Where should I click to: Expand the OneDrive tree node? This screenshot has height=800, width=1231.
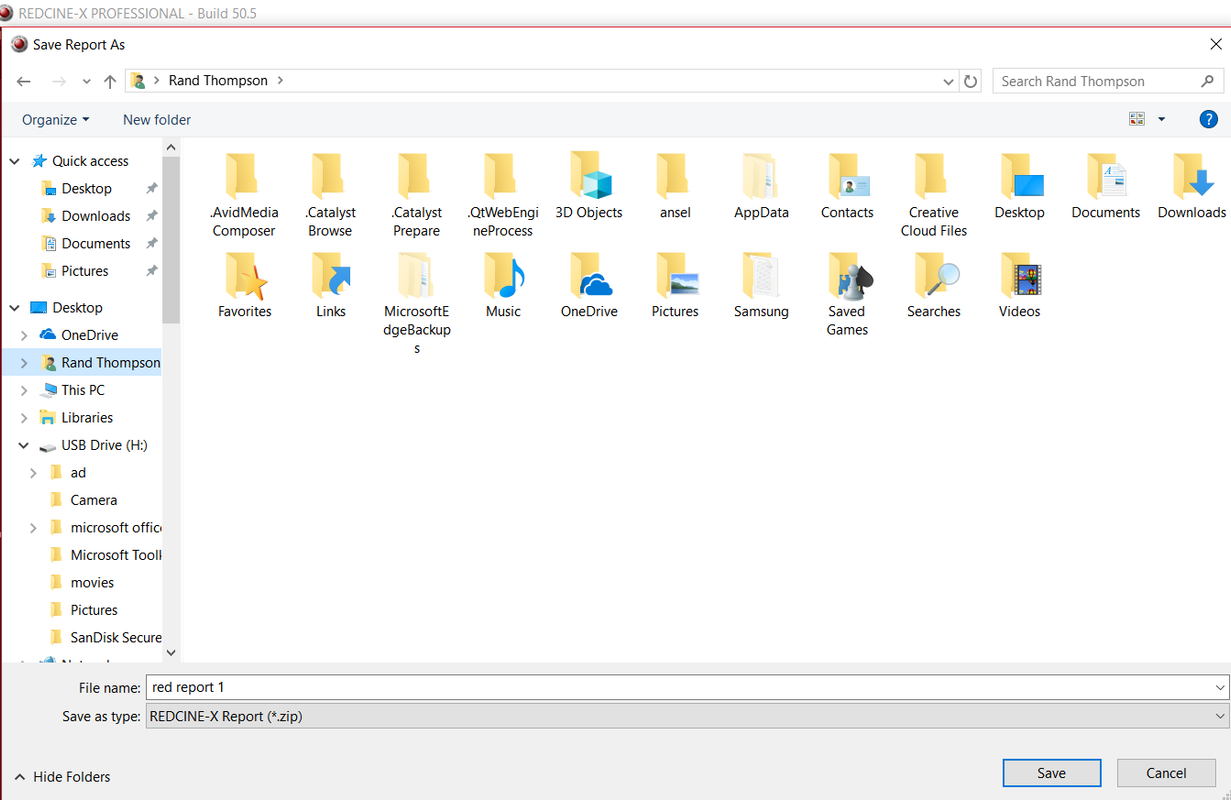pos(24,335)
